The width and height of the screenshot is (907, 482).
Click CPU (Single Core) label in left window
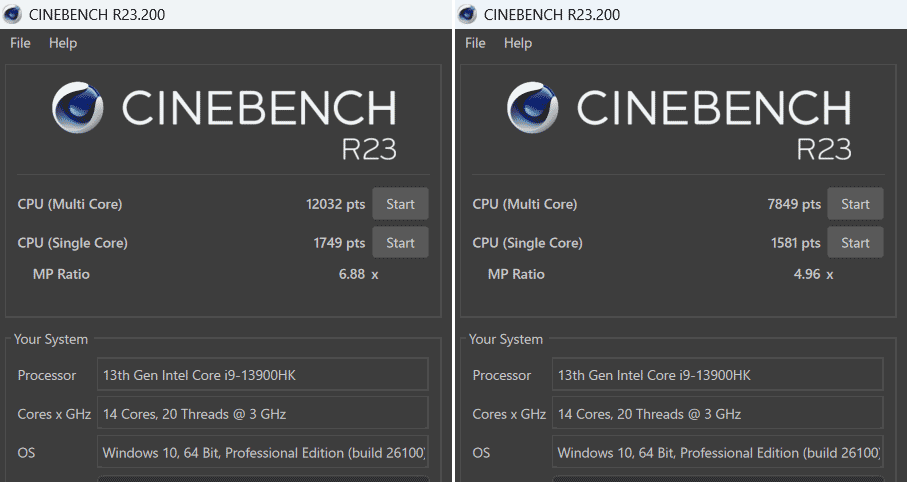pyautogui.click(x=72, y=243)
